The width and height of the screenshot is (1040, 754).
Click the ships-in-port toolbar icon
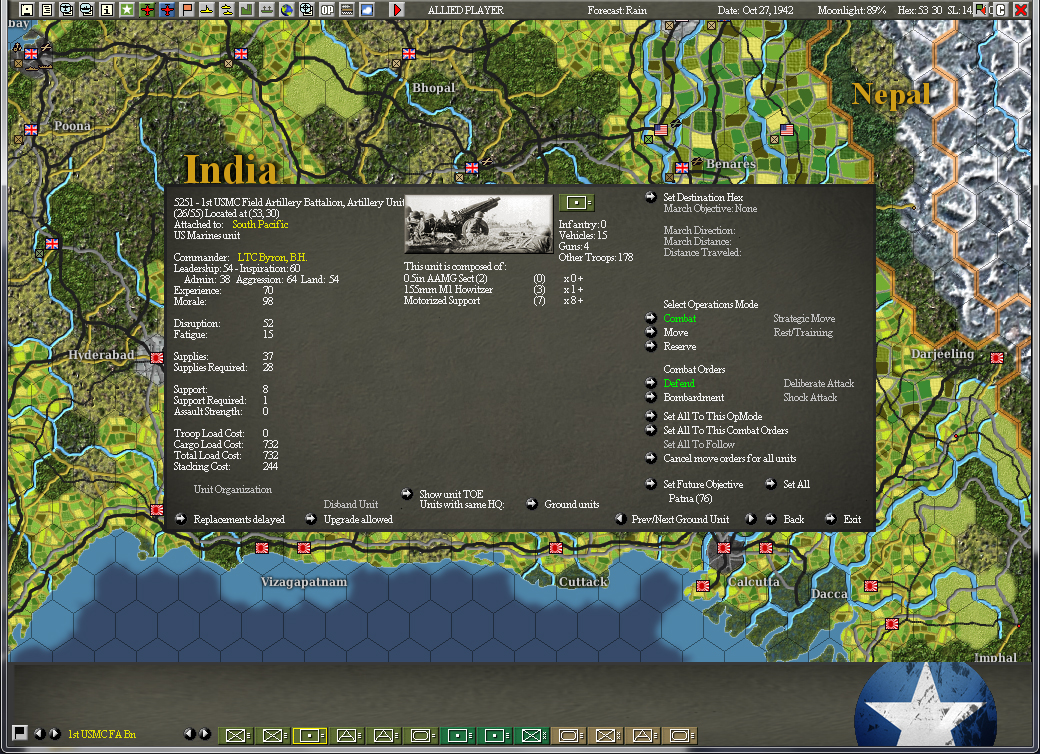[x=266, y=10]
